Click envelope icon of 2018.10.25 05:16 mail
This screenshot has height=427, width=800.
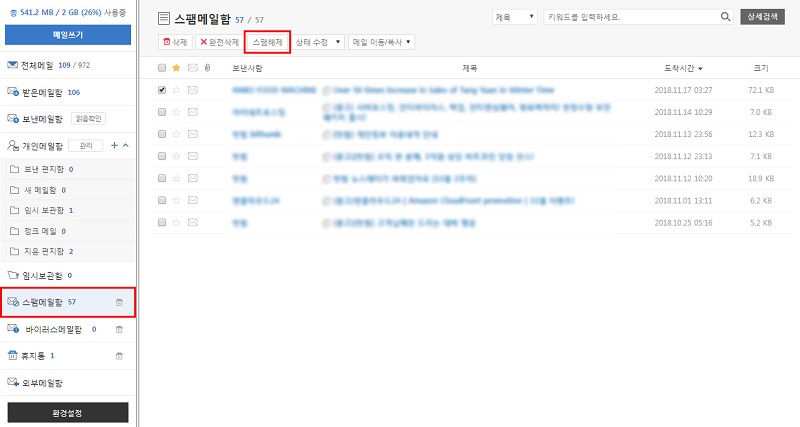pos(192,222)
